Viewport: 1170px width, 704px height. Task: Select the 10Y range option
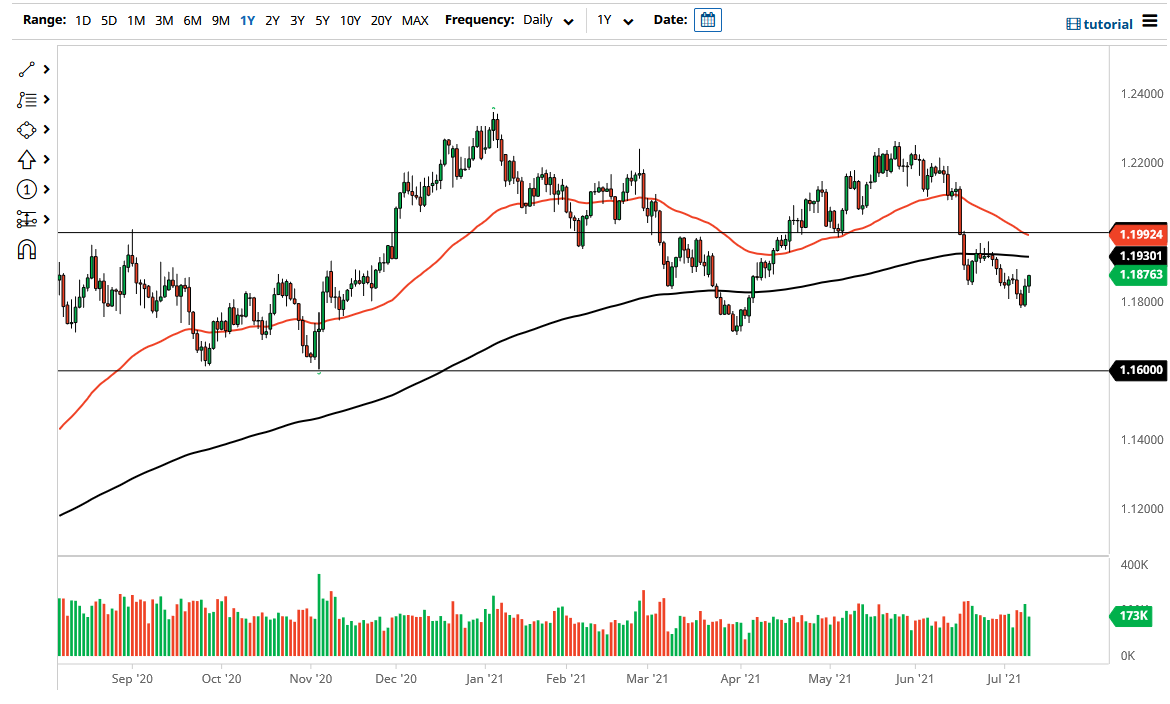(350, 19)
